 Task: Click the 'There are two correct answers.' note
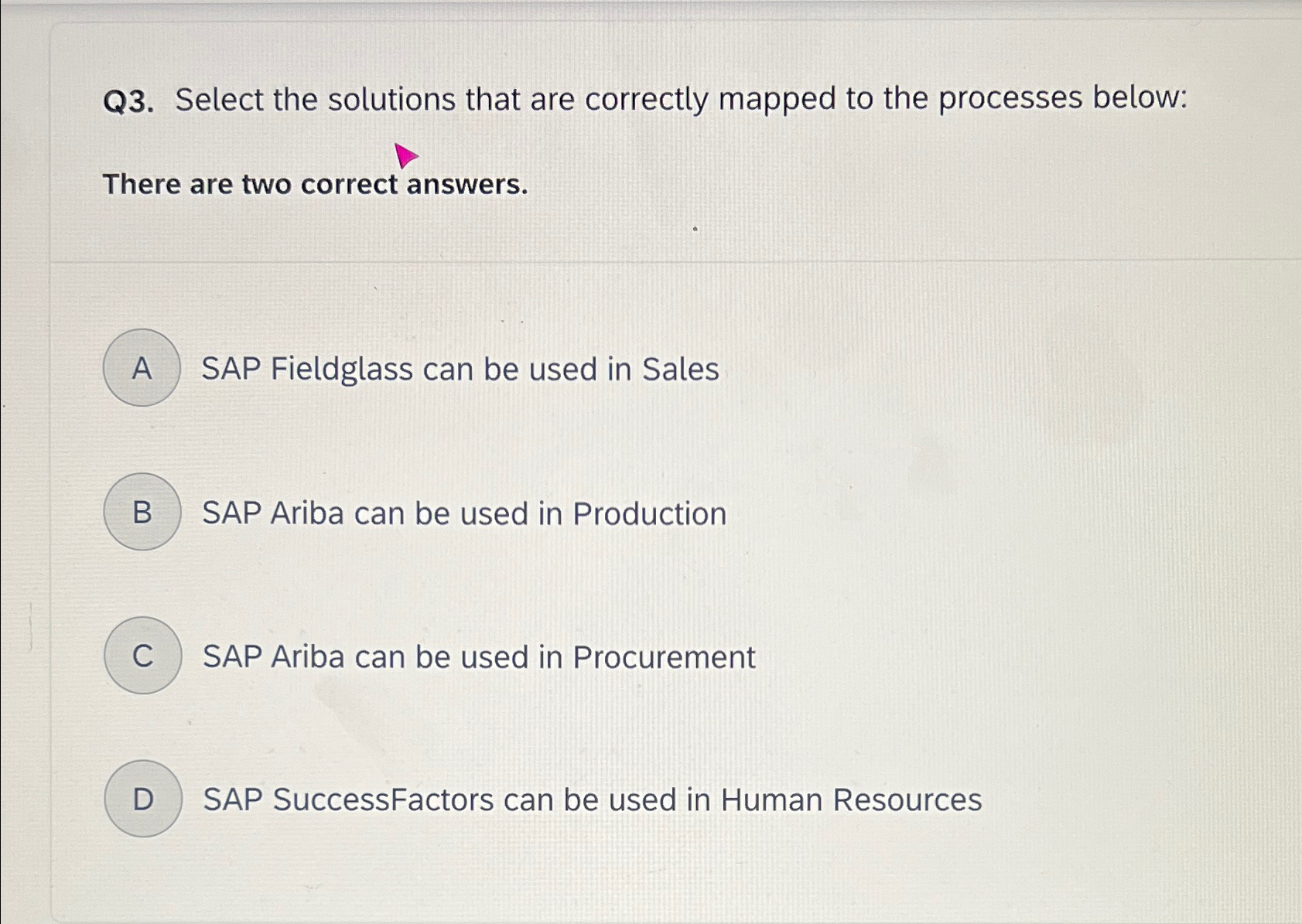tap(316, 185)
